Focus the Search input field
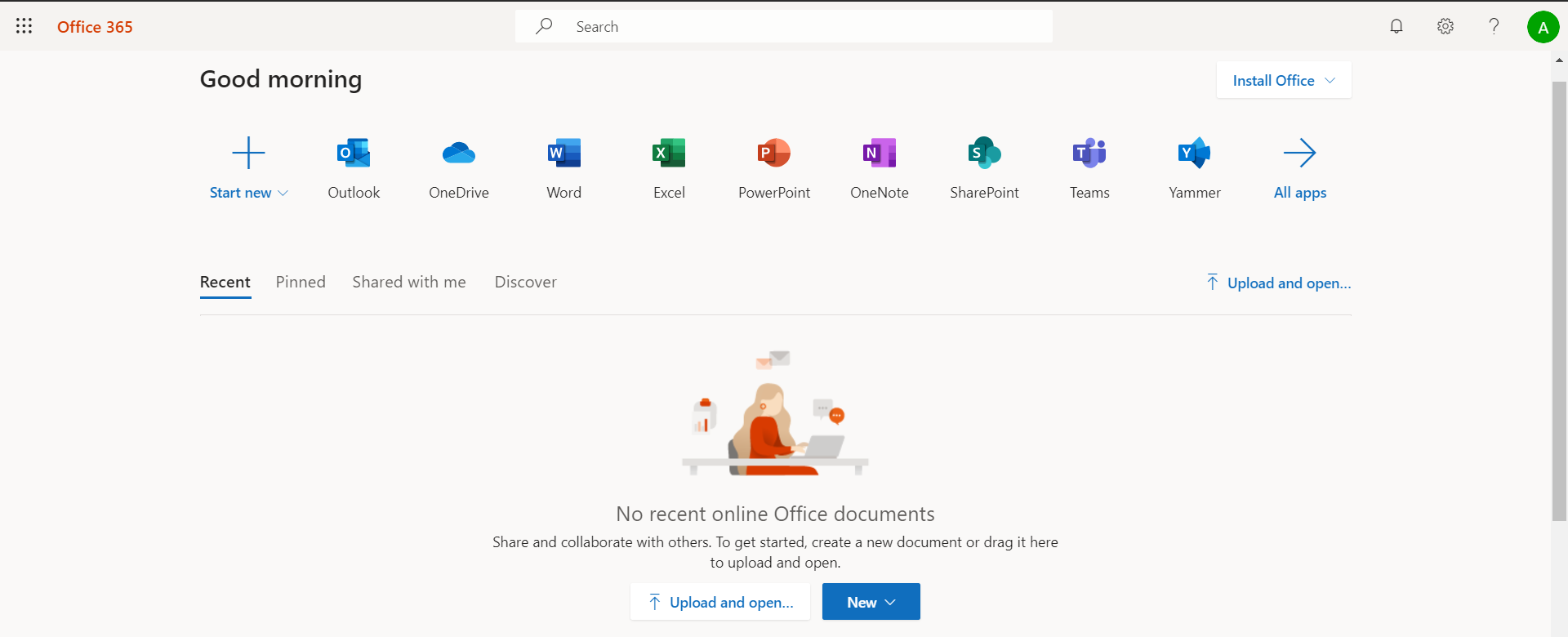Viewport: 1568px width, 637px height. [784, 26]
